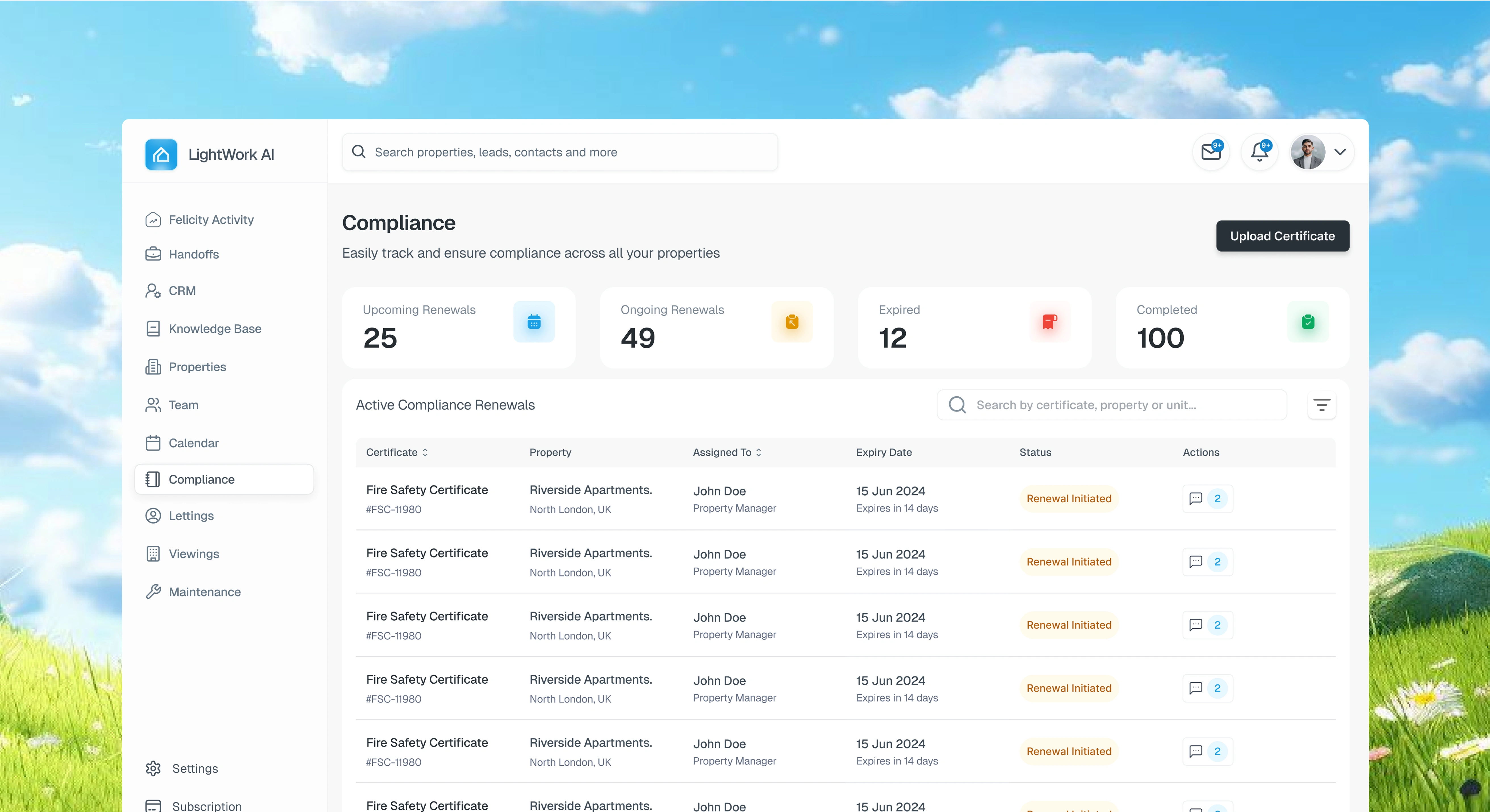Go to Felicity Activity in sidebar
The height and width of the screenshot is (812, 1490).
(x=211, y=220)
